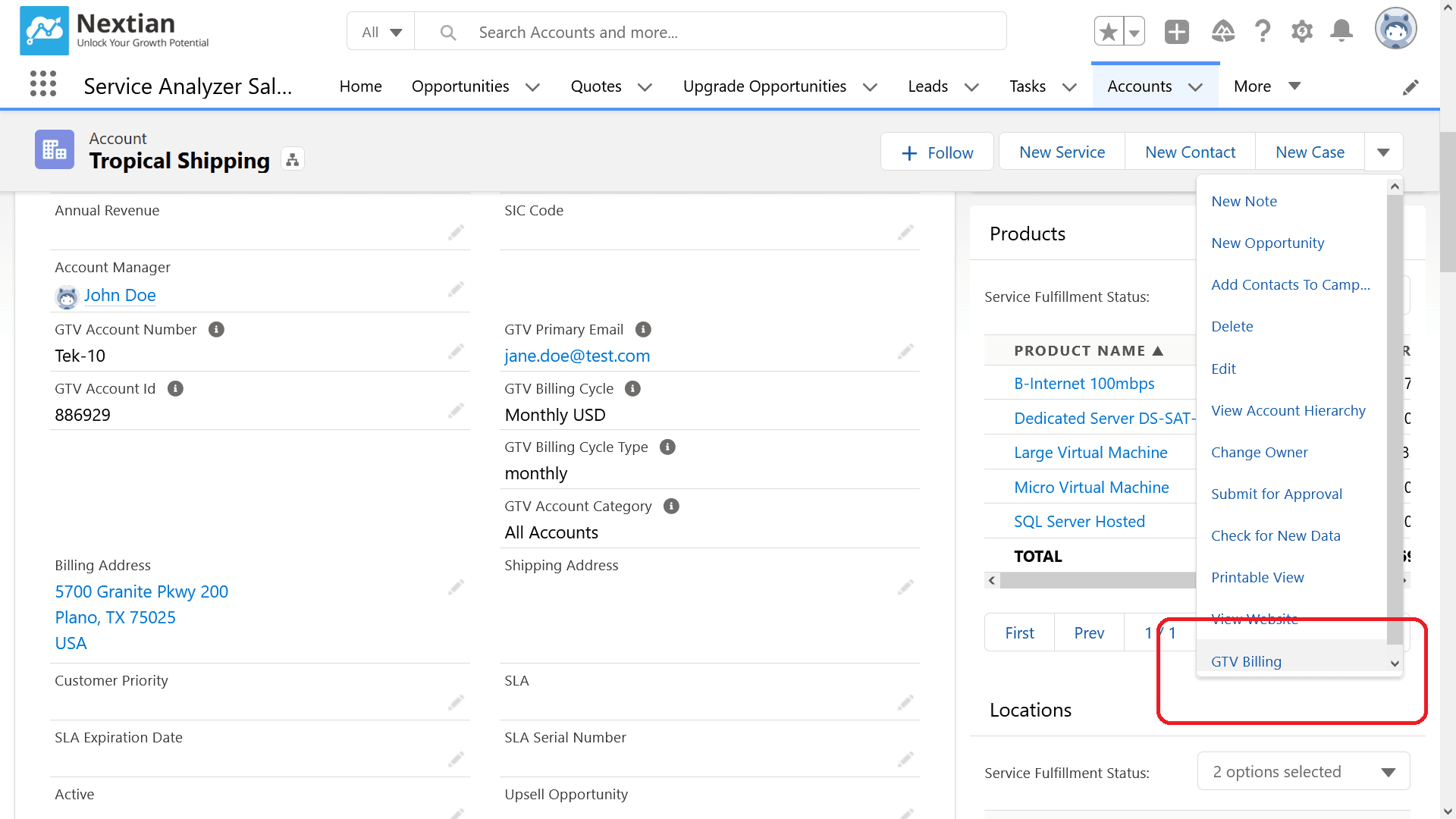Viewport: 1456px width, 819px height.
Task: Expand the Accounts tab chevron
Action: tap(1196, 87)
